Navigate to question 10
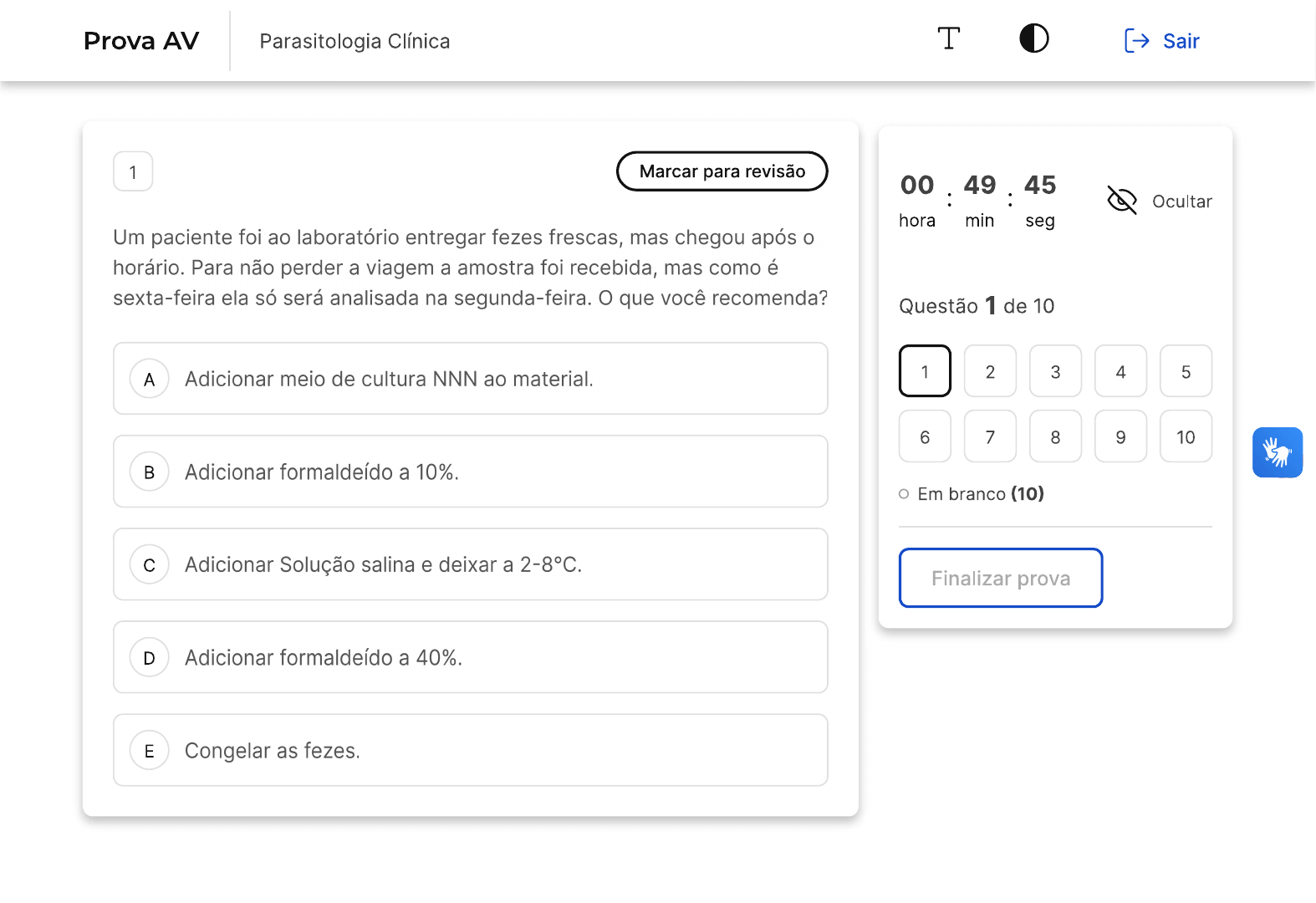This screenshot has width=1316, height=903. pyautogui.click(x=1186, y=436)
